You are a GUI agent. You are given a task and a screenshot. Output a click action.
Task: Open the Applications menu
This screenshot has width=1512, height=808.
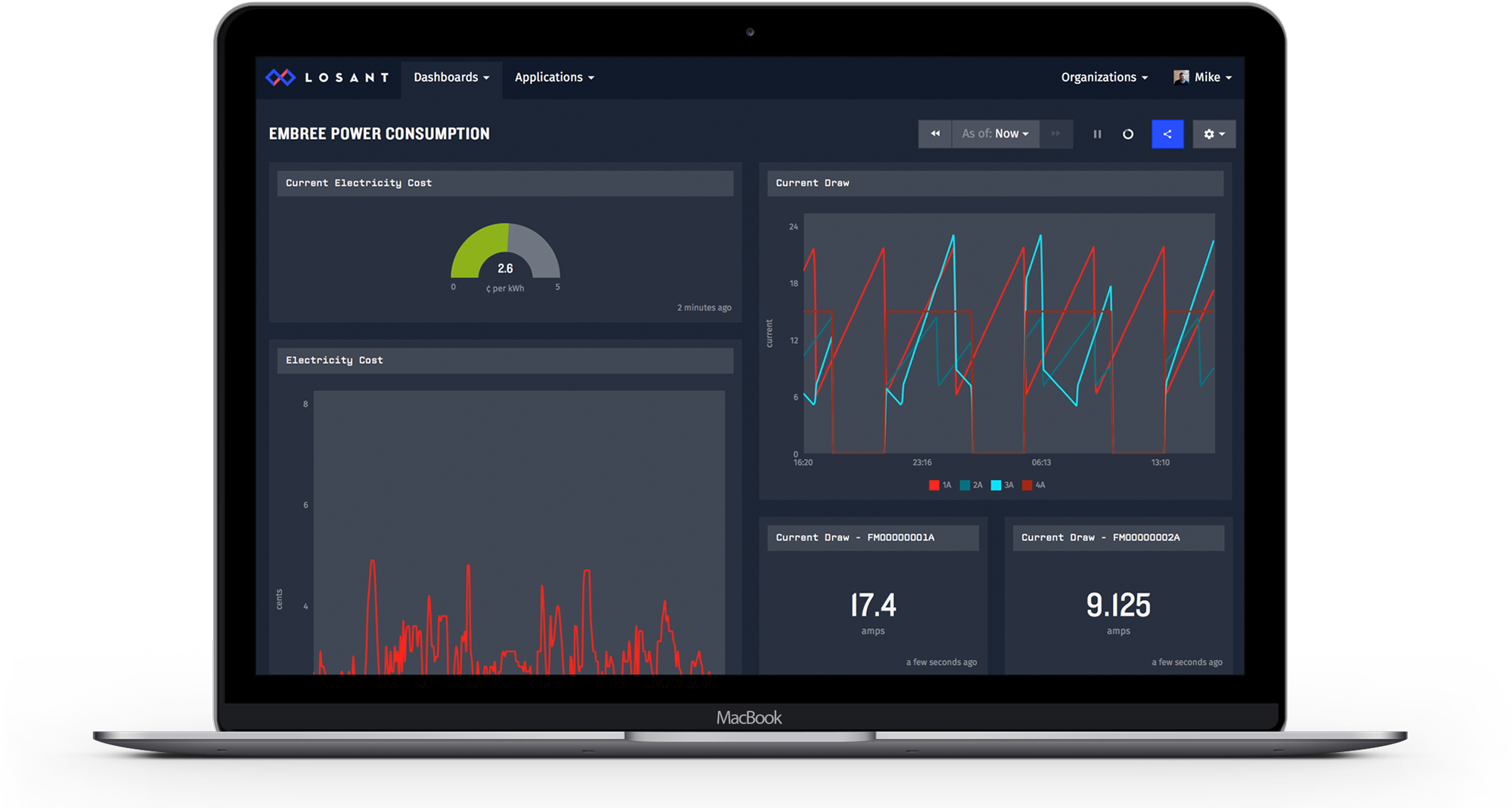click(x=554, y=77)
